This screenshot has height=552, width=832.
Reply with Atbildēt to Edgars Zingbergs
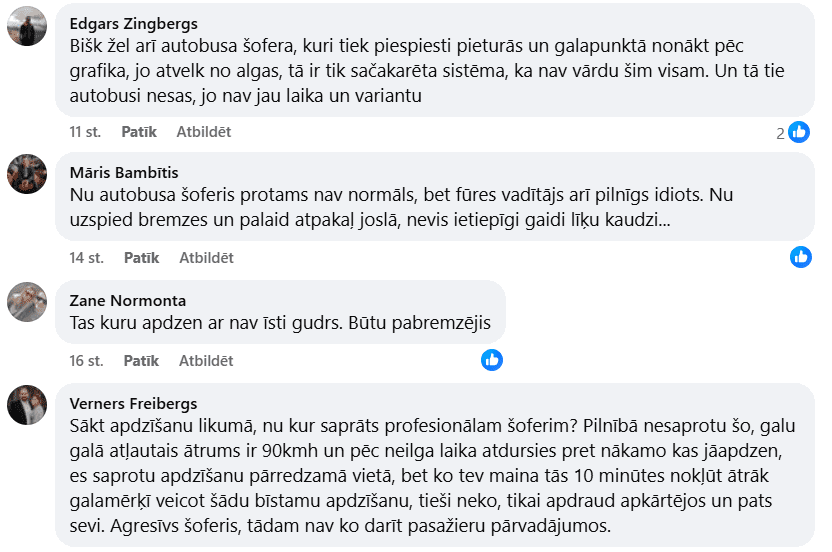pos(204,132)
